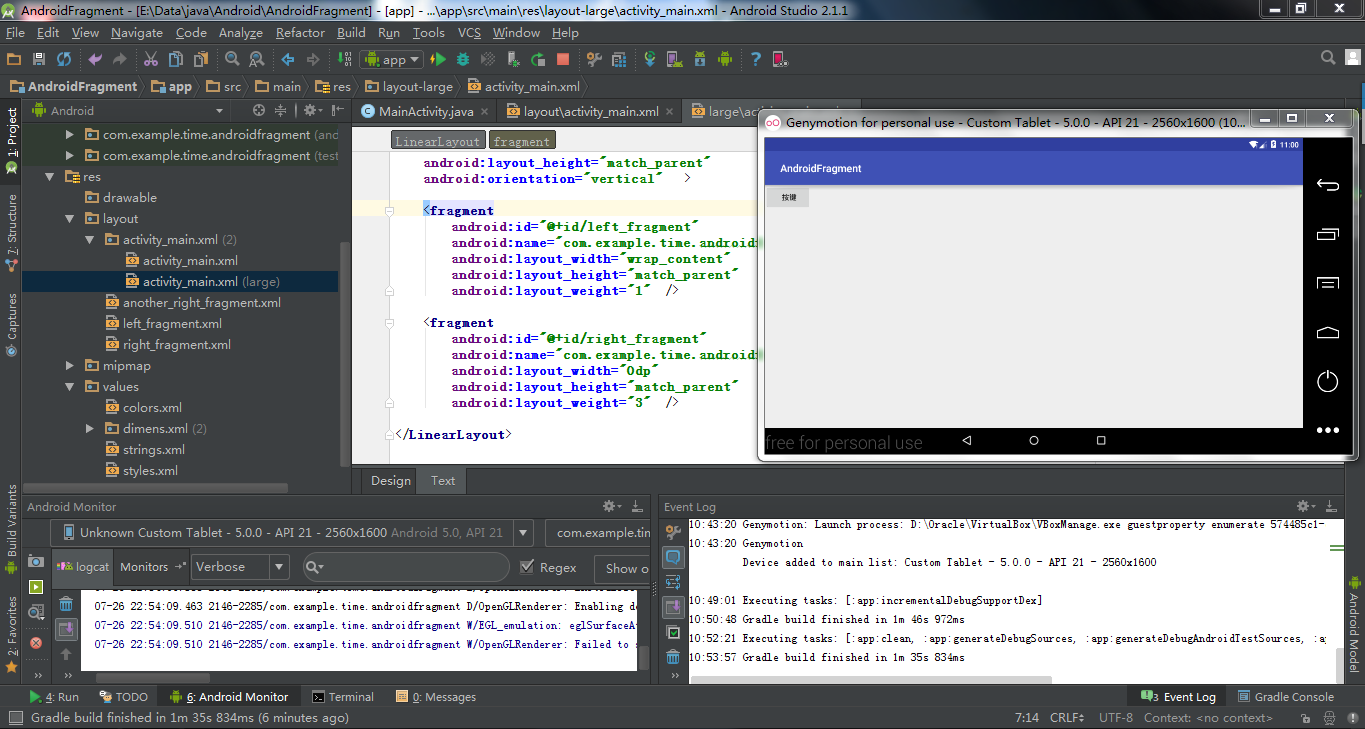Switch to Monitors tab in Android Monitor
The width and height of the screenshot is (1365, 729).
151,567
